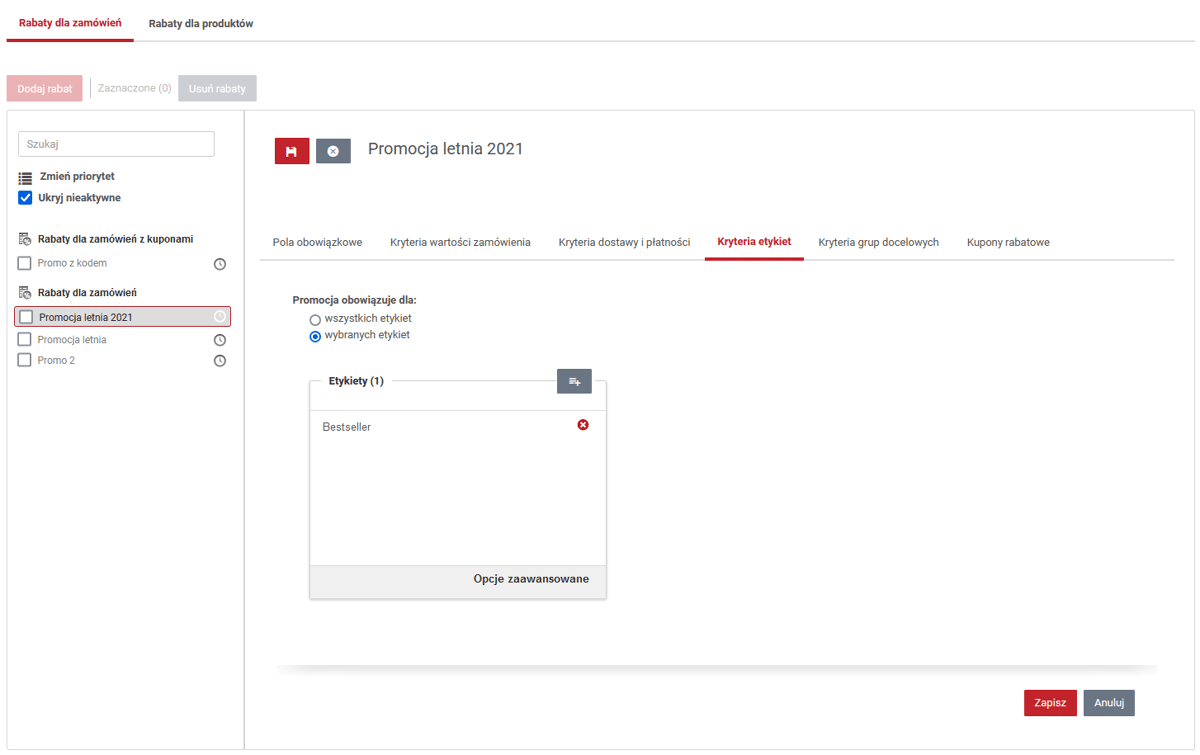Click the red save disk icon
1200x755 pixels.
(x=292, y=151)
